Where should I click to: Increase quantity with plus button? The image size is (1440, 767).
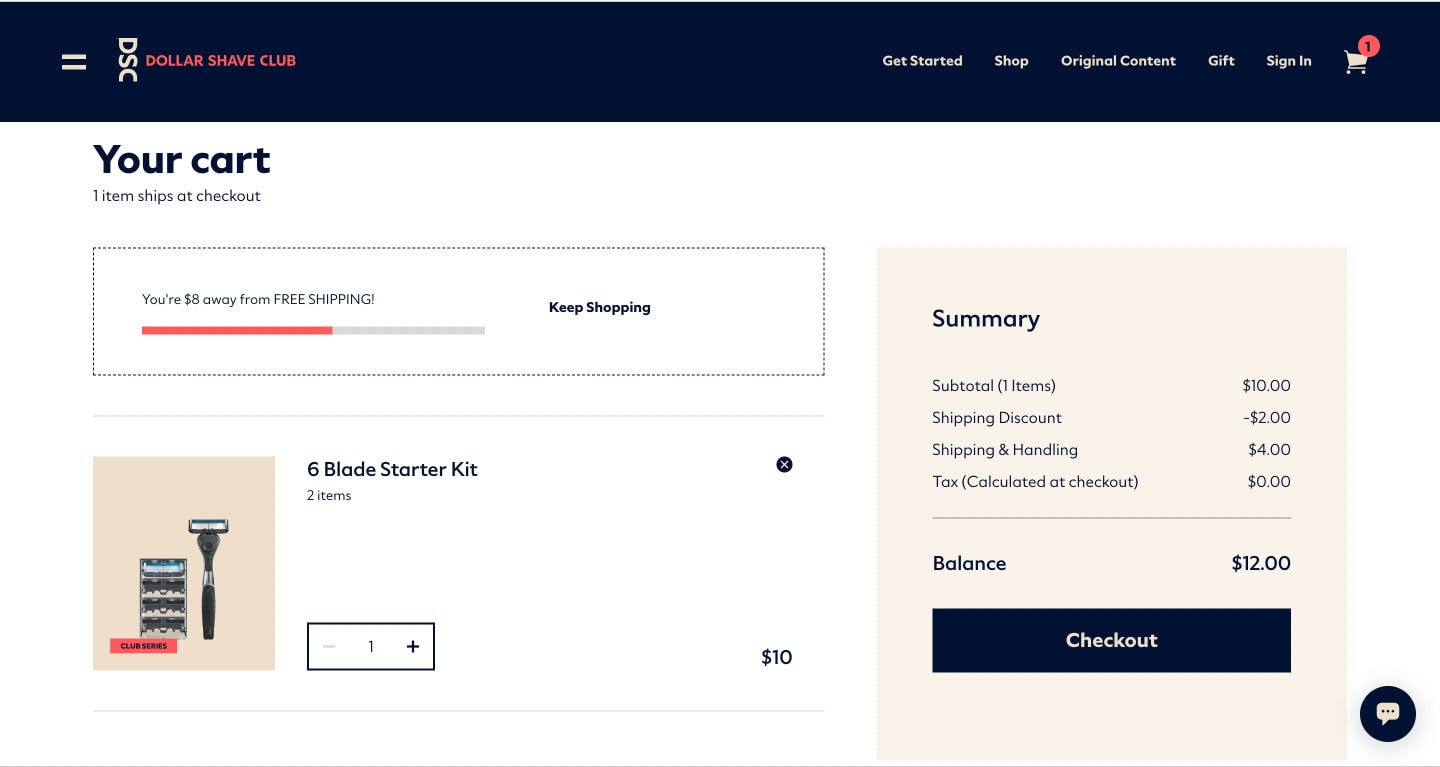click(x=413, y=647)
